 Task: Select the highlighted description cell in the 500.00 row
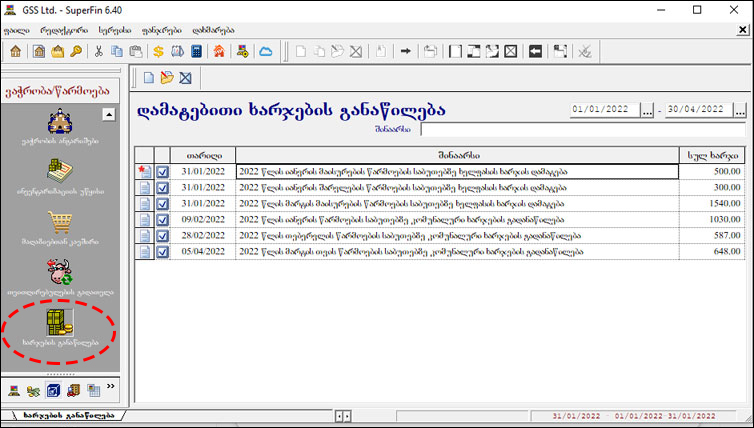click(x=457, y=172)
